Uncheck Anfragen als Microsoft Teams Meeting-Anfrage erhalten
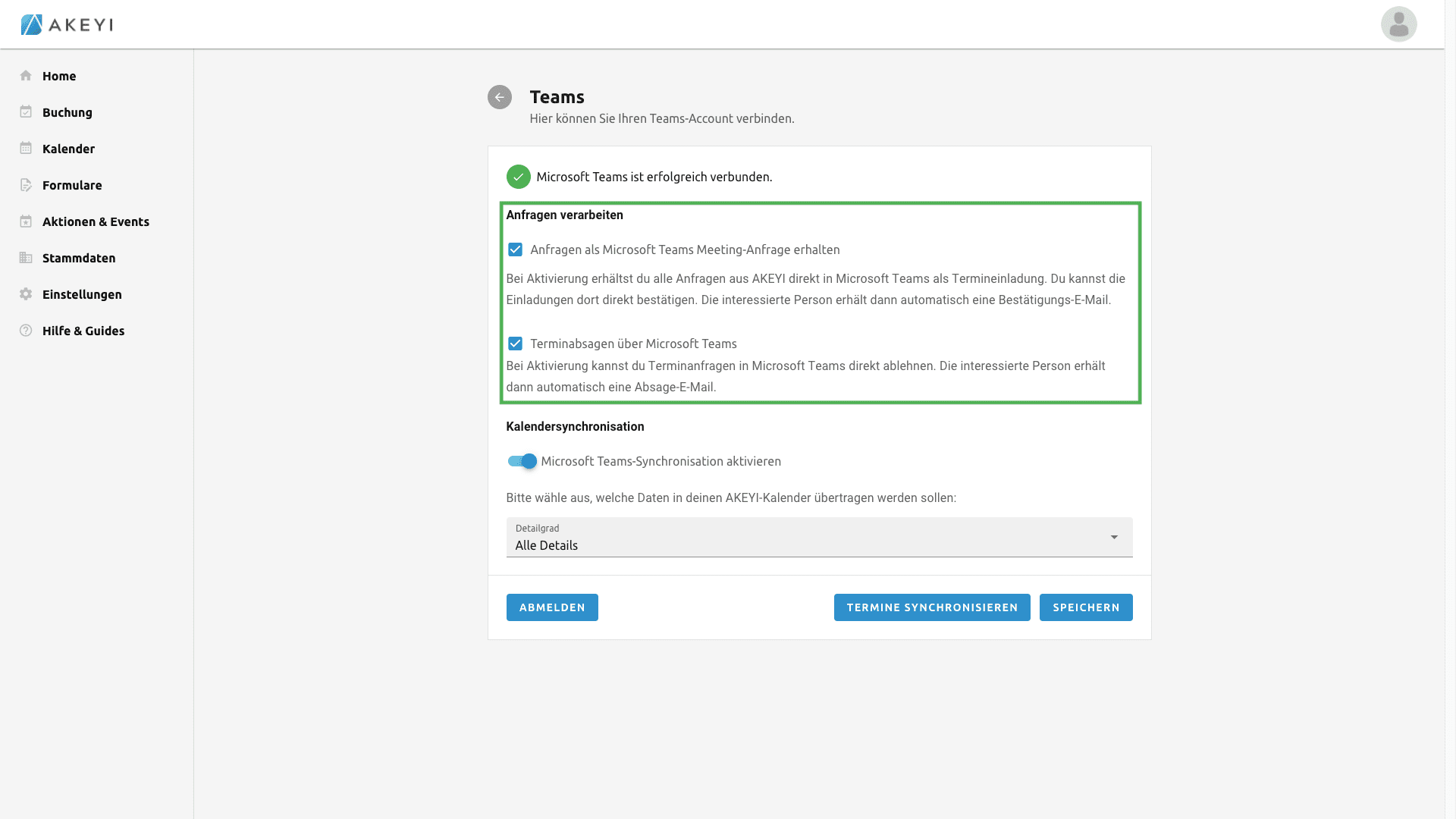This screenshot has width=1456, height=819. [515, 249]
